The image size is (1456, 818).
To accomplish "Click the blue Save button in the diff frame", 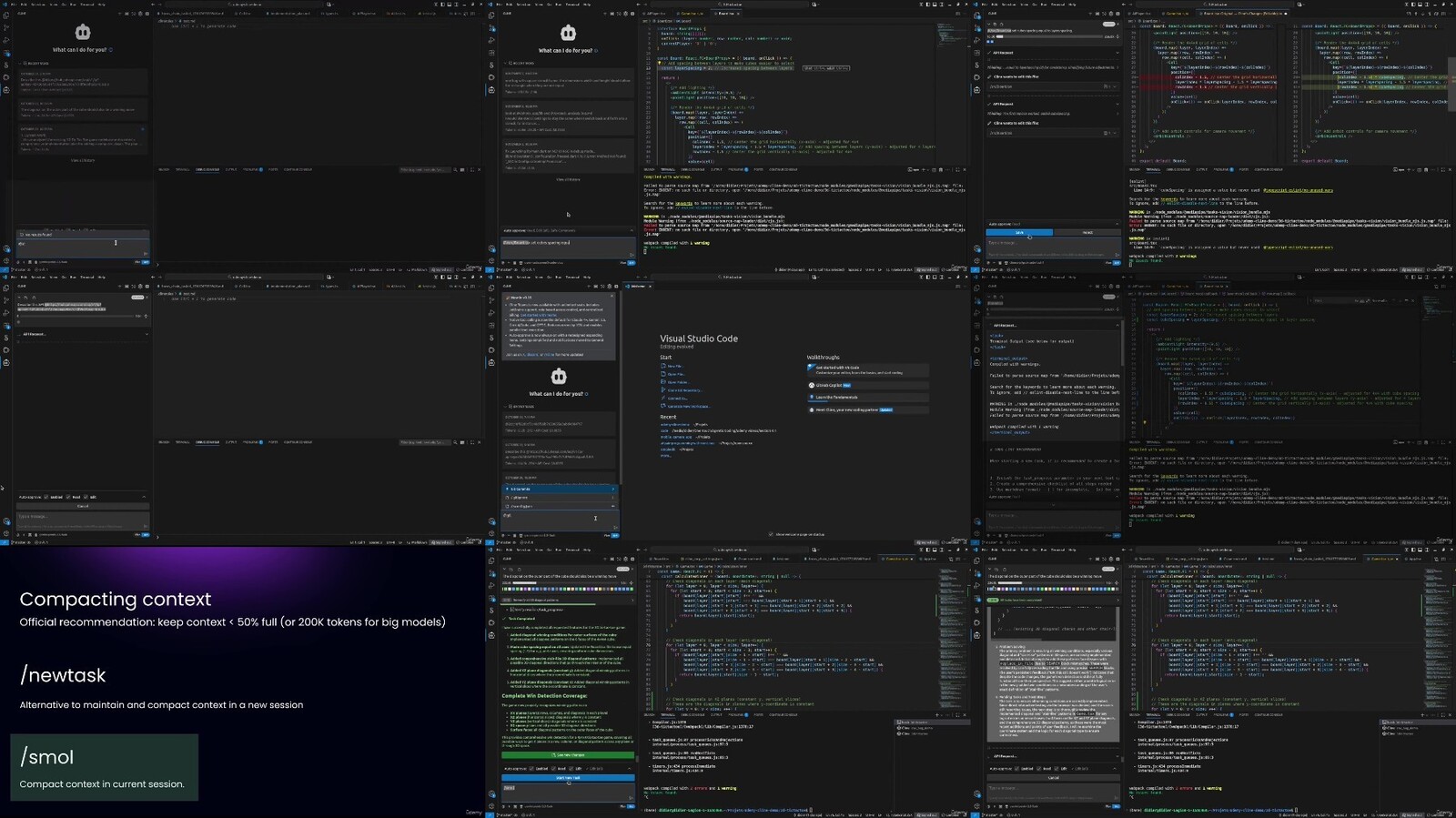I will (x=1019, y=233).
